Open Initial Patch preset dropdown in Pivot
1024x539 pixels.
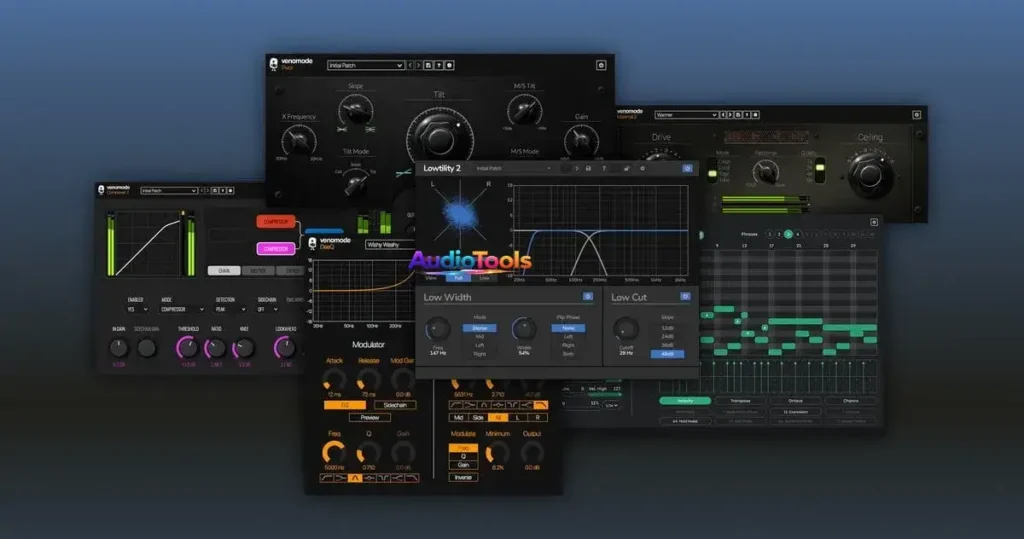pos(365,65)
